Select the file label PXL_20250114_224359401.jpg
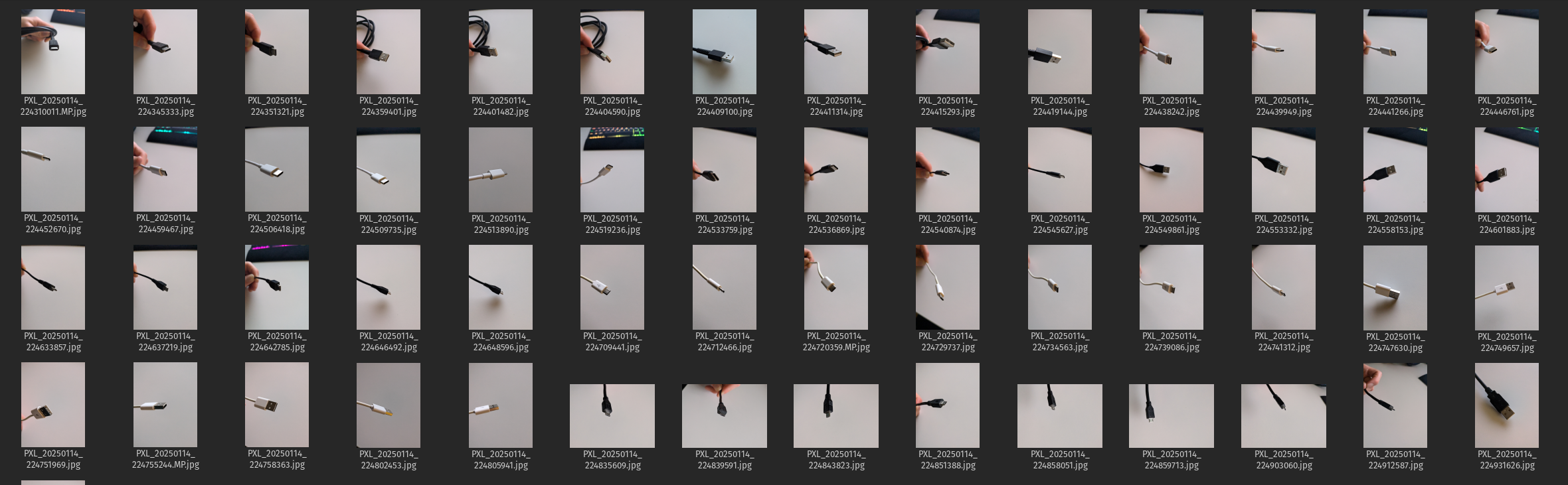Screen dimensions: 1568x485 click(x=389, y=106)
